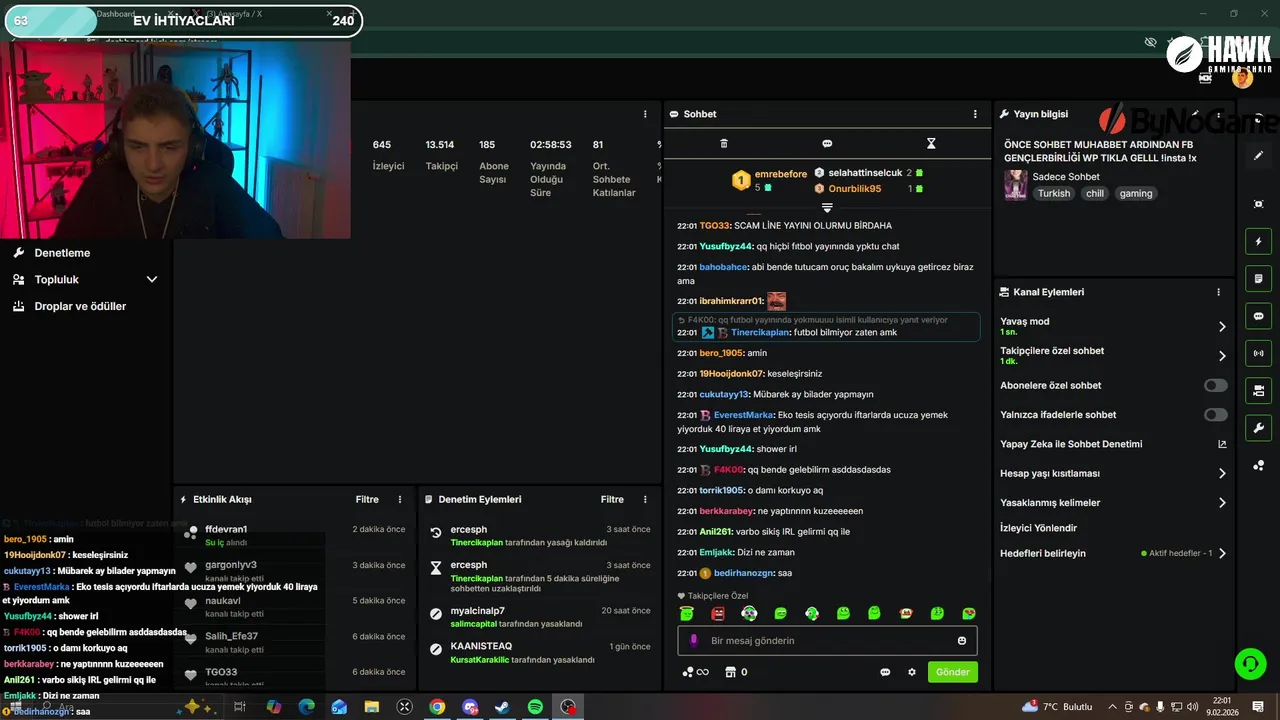Open Sohbet panel three-dot menu
Image resolution: width=1280 pixels, height=720 pixels.
coord(975,114)
